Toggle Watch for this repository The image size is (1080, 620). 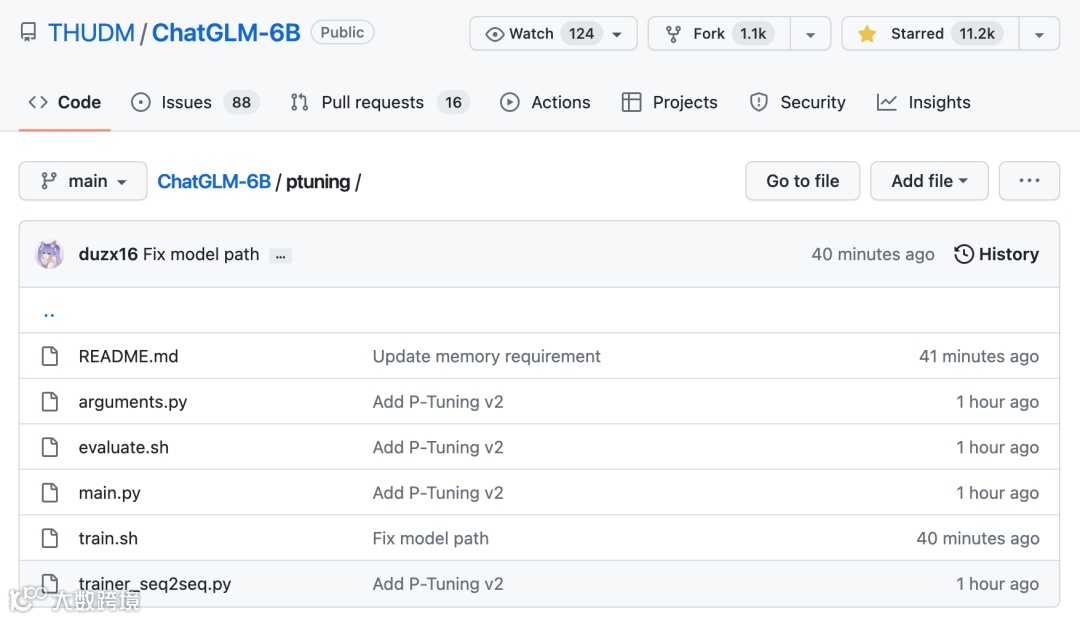point(553,34)
